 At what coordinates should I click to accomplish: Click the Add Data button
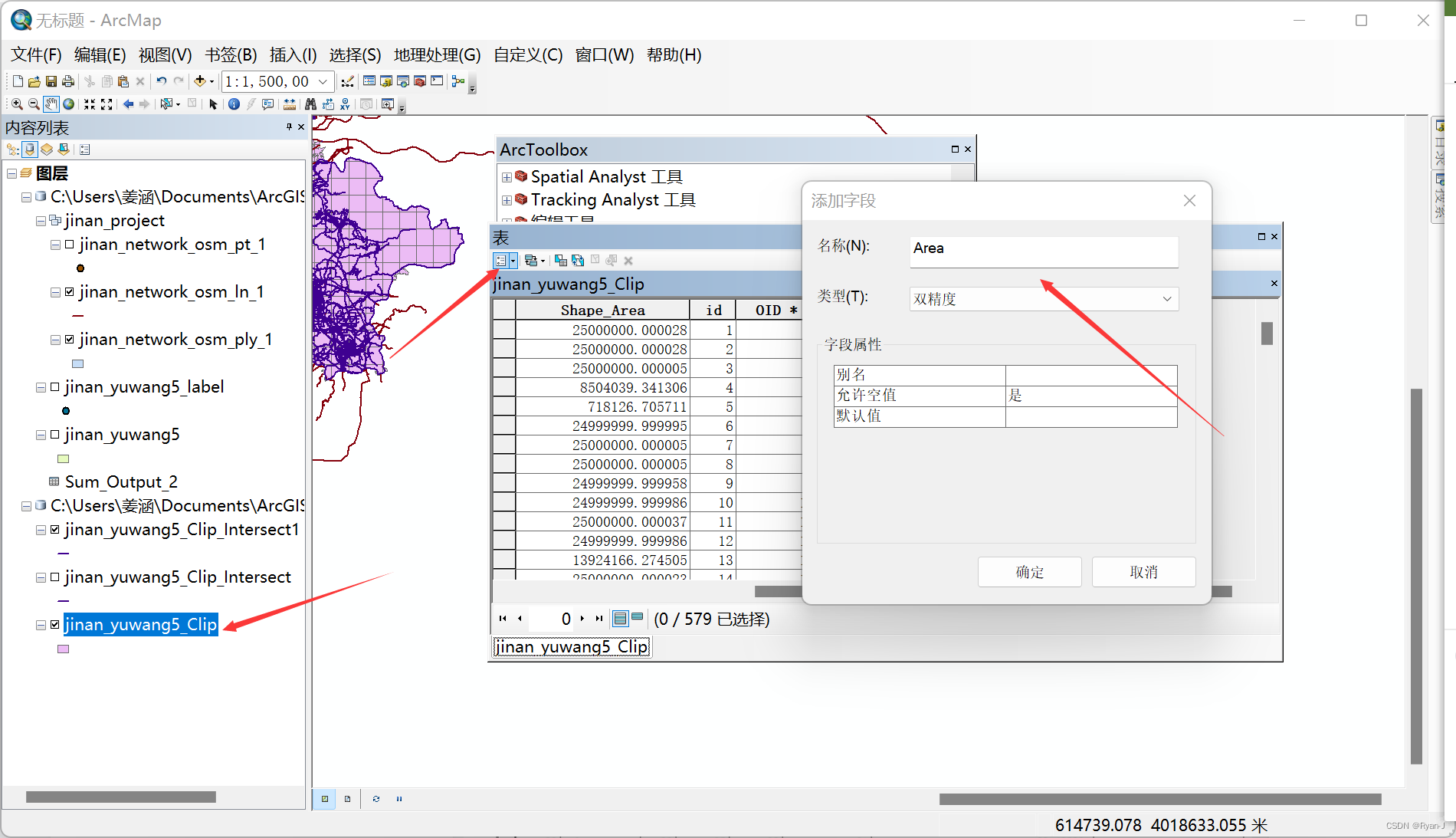tap(200, 81)
